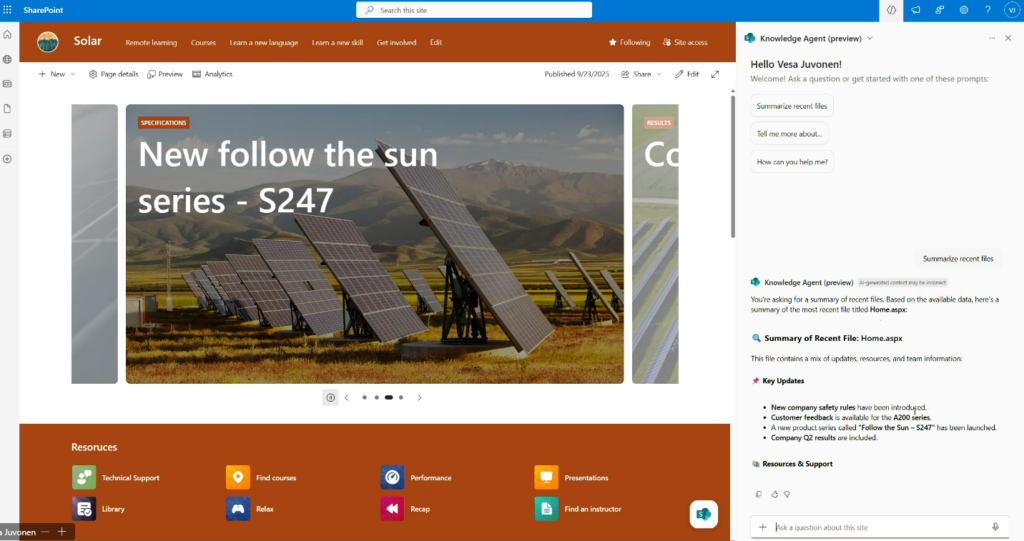The image size is (1024, 541).
Task: Click the floating Knowledge Agent button
Action: 703,514
